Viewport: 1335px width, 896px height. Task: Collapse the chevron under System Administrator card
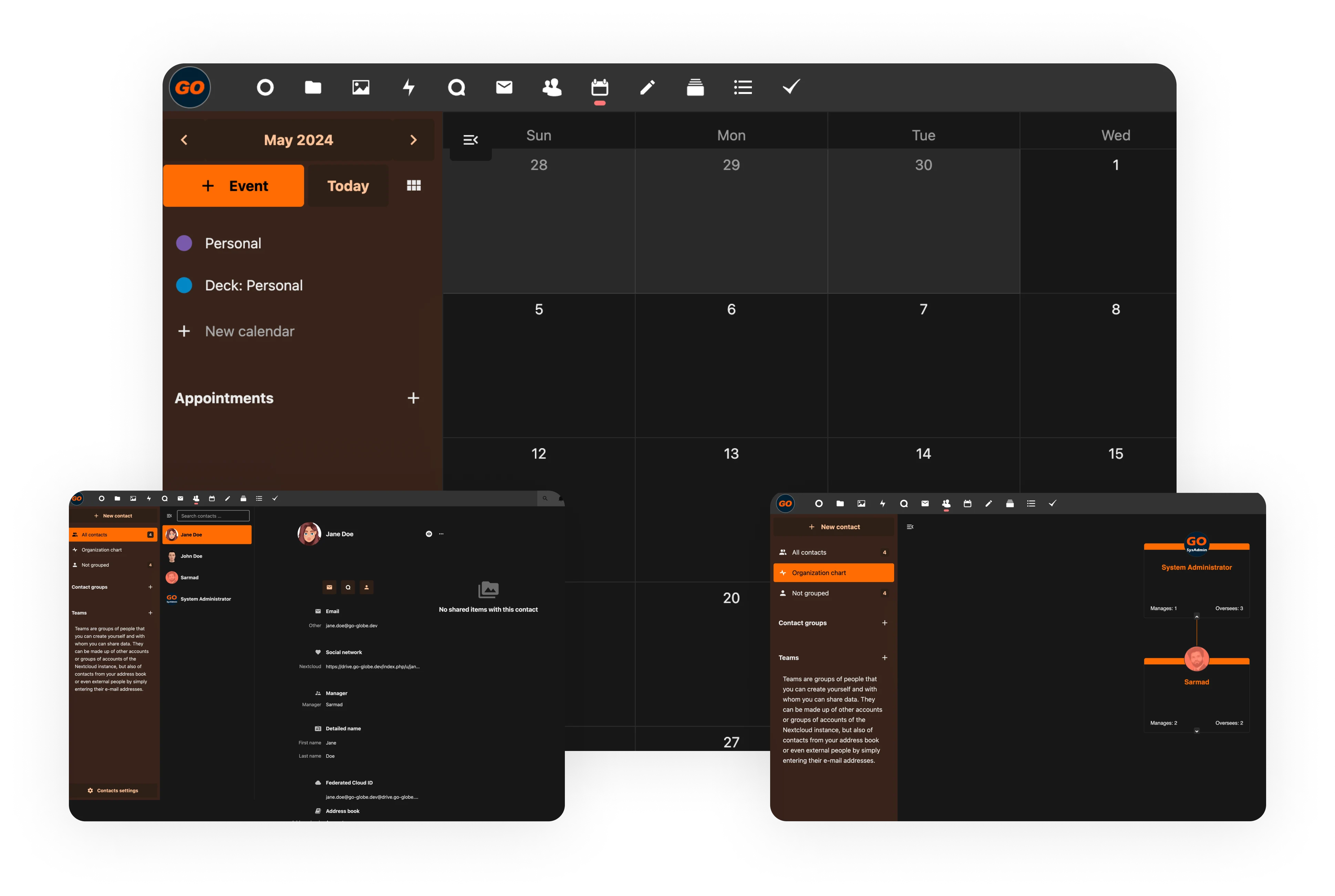[x=1197, y=616]
